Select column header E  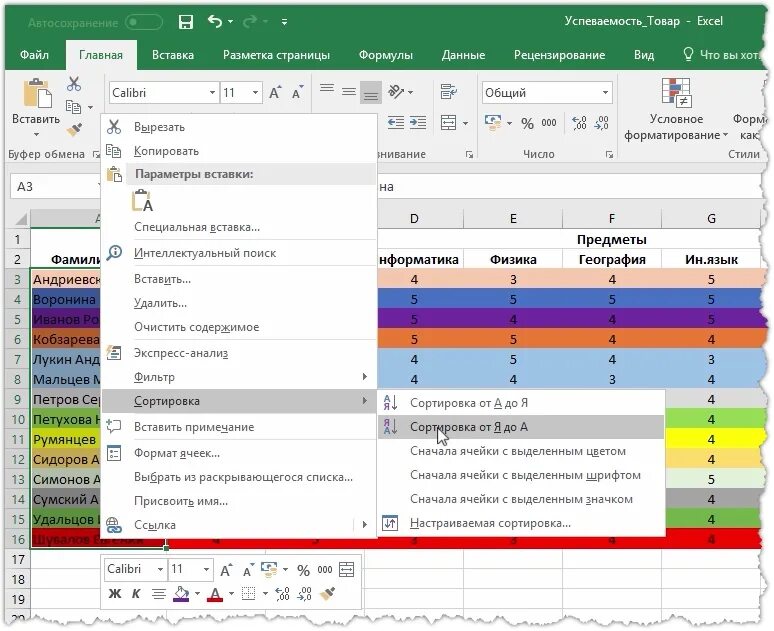point(513,218)
